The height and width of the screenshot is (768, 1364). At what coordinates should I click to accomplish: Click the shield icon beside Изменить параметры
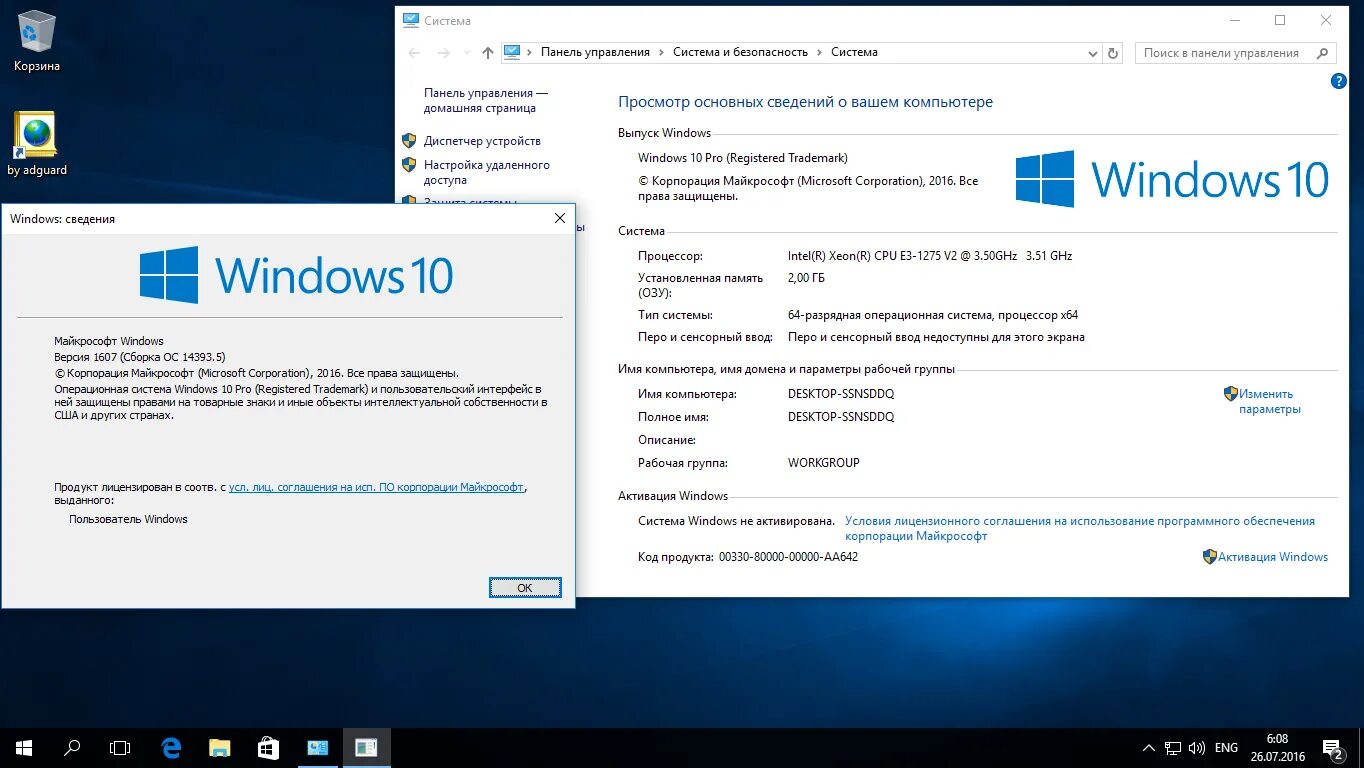tap(1231, 394)
